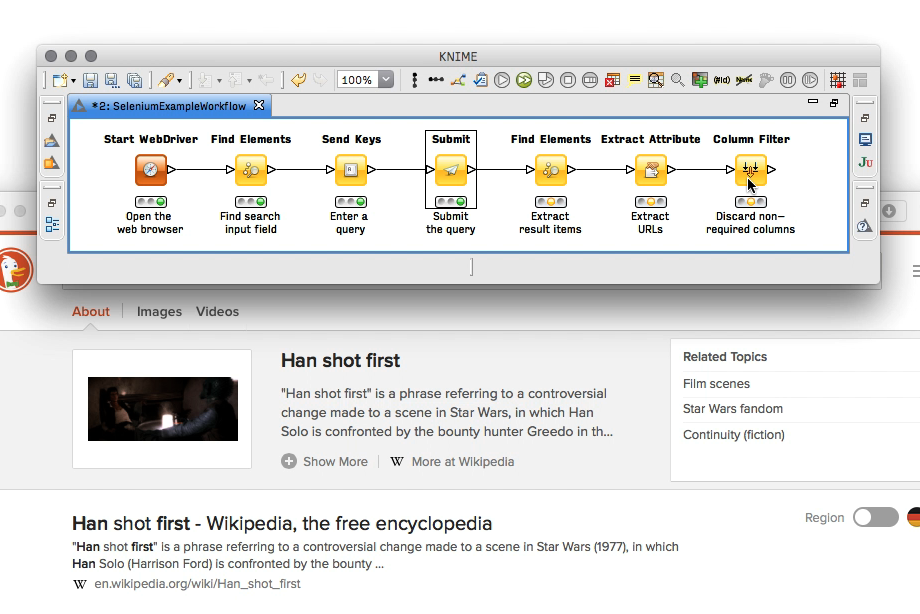Click the grid settings toolbar icon
Image resolution: width=920 pixels, height=614 pixels.
[x=838, y=80]
